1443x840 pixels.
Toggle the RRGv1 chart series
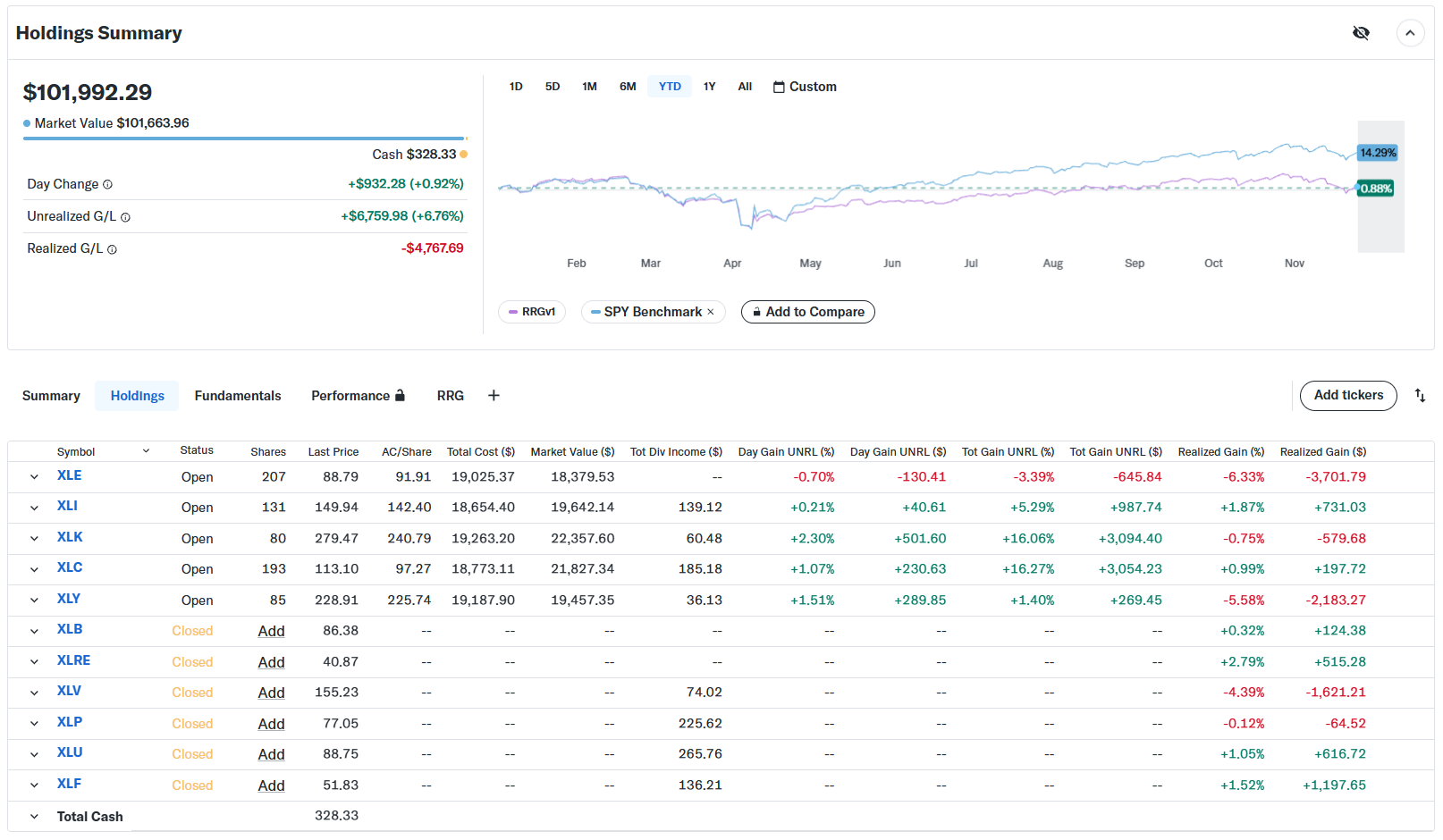532,312
